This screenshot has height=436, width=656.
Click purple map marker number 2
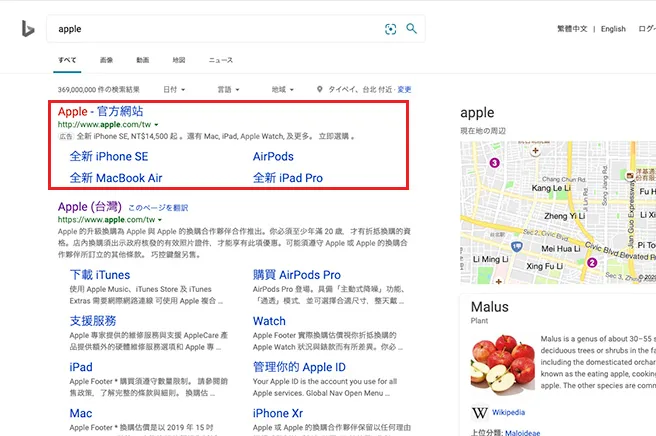point(592,263)
